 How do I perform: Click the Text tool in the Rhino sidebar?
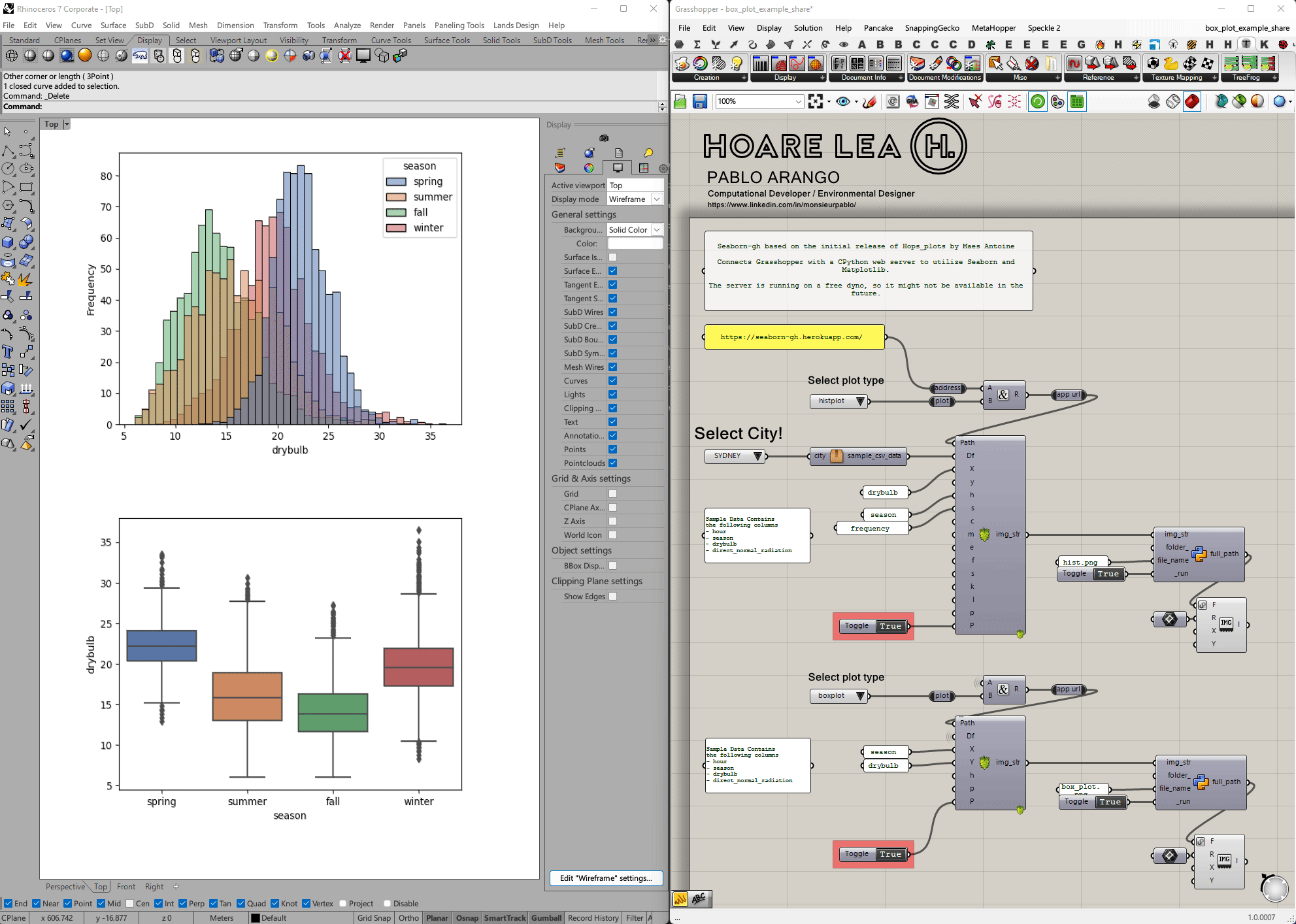[x=8, y=352]
